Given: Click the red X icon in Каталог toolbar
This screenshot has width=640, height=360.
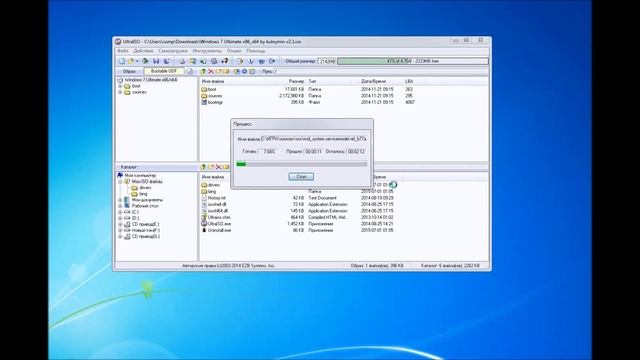Looking at the screenshot, I should pyautogui.click(x=218, y=167).
